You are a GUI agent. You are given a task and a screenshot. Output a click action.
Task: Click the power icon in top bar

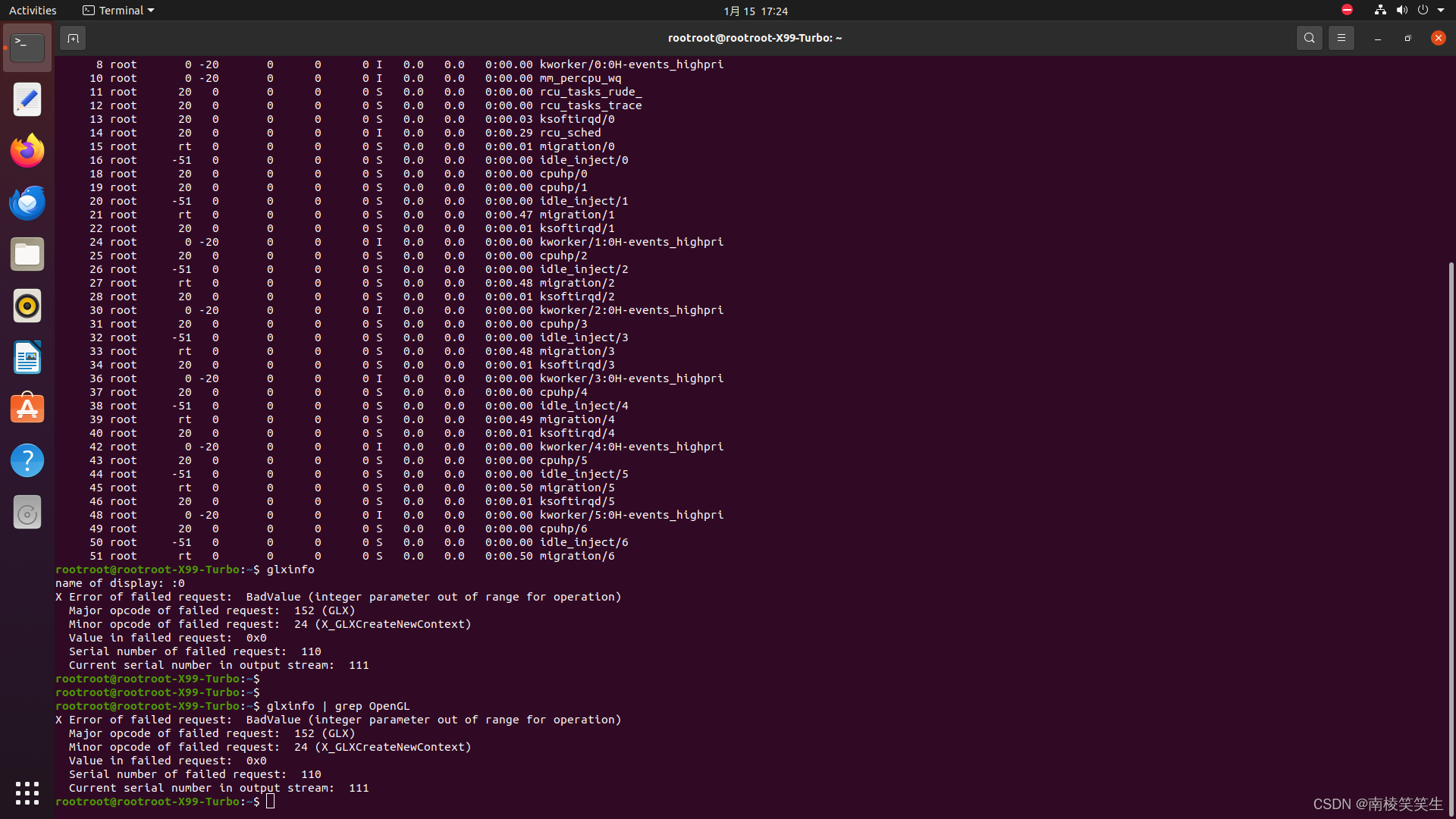coord(1423,11)
